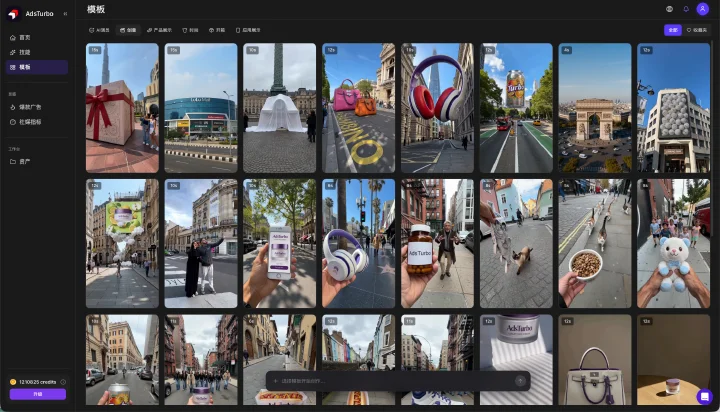
Task: Open the AdsTurbo pill bottle template
Action: (x=438, y=243)
